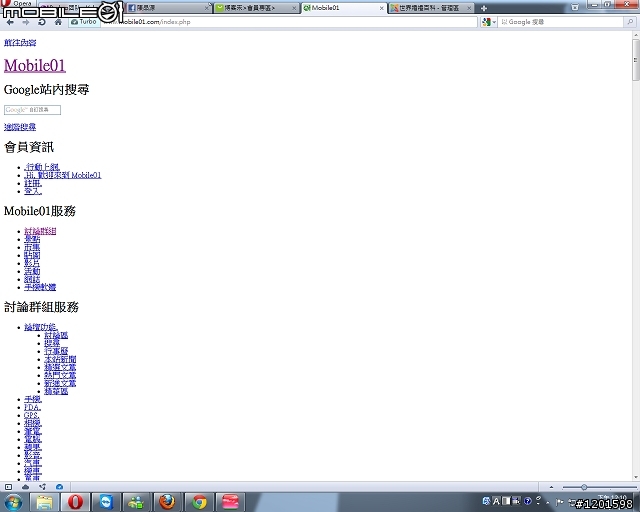Open Windows Live Messenger taskbar icon
Screen dimensions: 640x512
[x=137, y=502]
